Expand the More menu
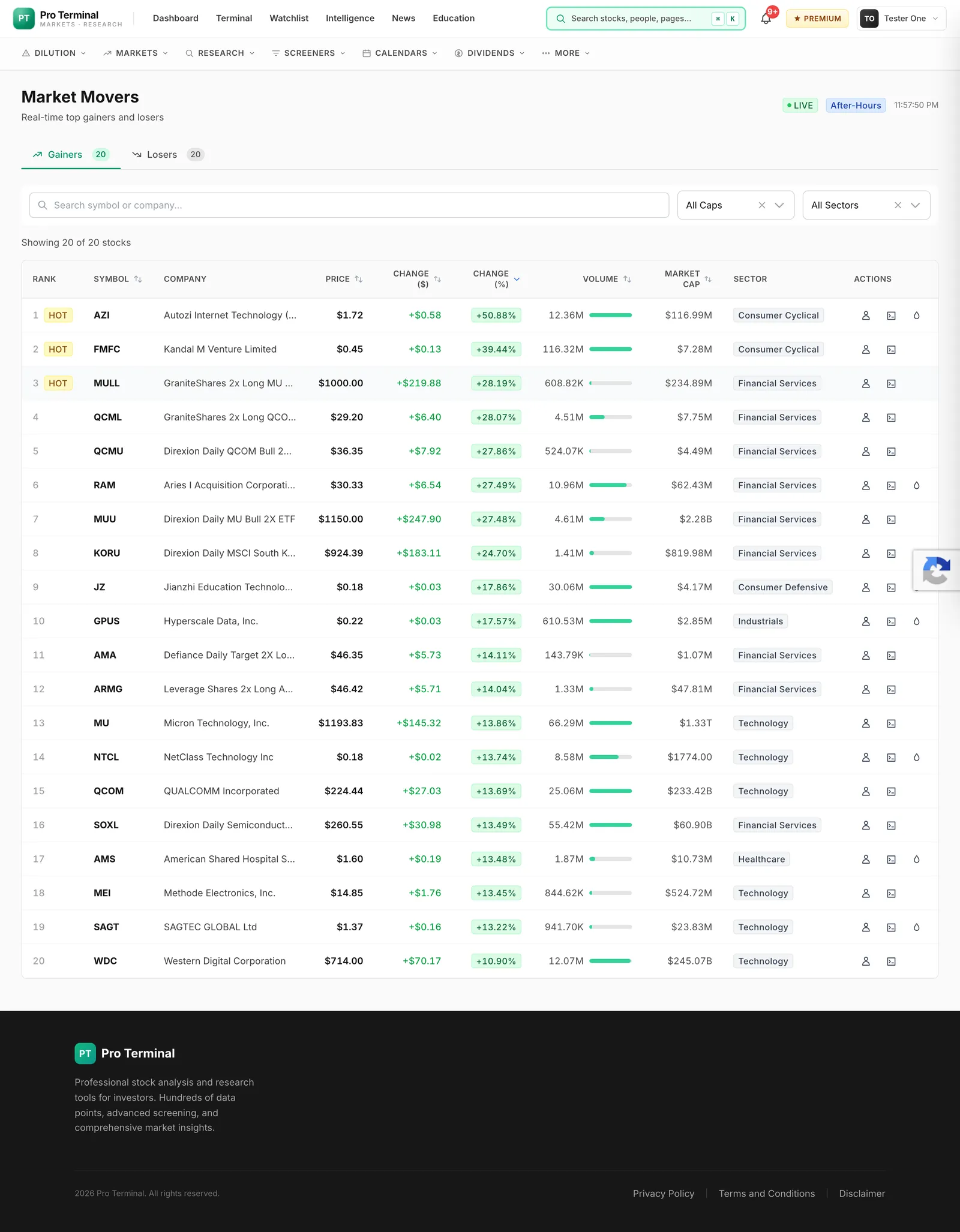960x1232 pixels. click(x=566, y=53)
